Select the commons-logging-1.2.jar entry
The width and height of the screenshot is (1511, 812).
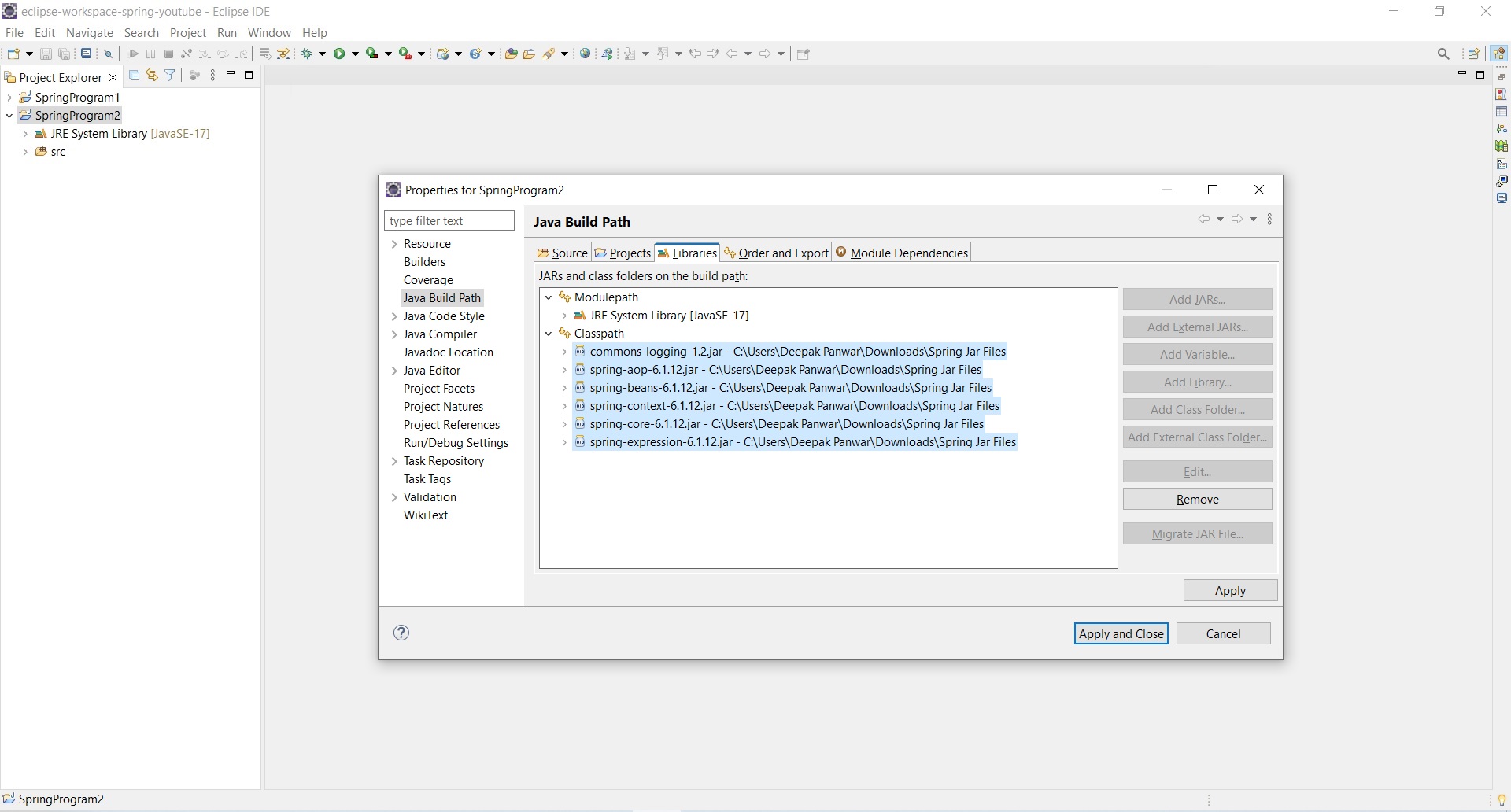790,352
